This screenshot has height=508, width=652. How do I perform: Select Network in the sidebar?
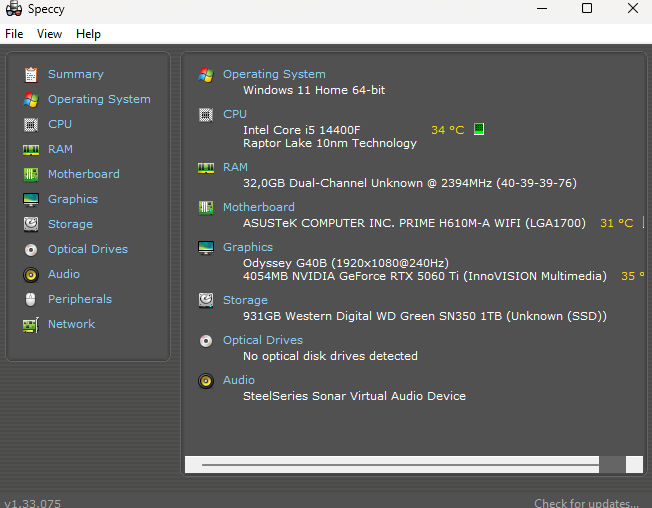[71, 324]
